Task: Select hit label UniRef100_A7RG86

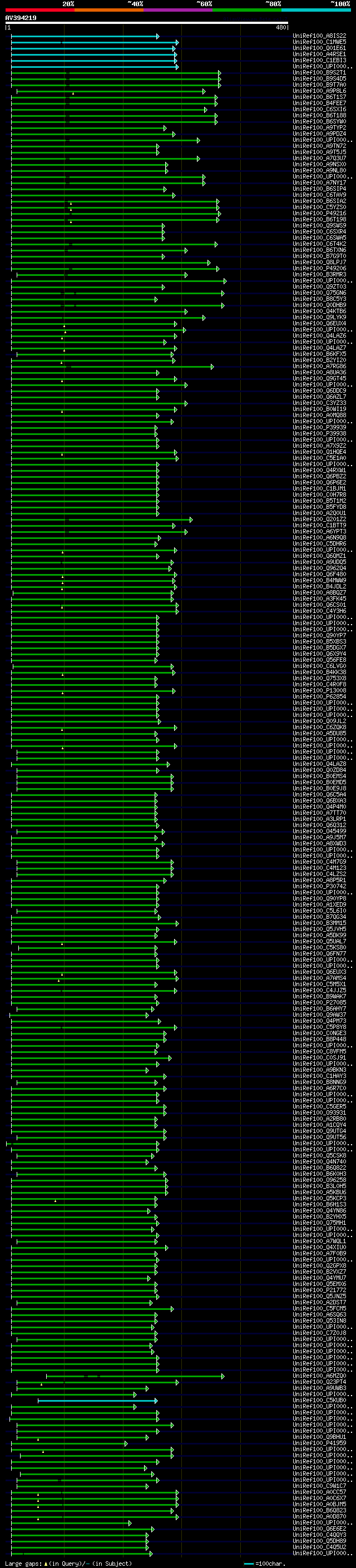Action: (319, 366)
